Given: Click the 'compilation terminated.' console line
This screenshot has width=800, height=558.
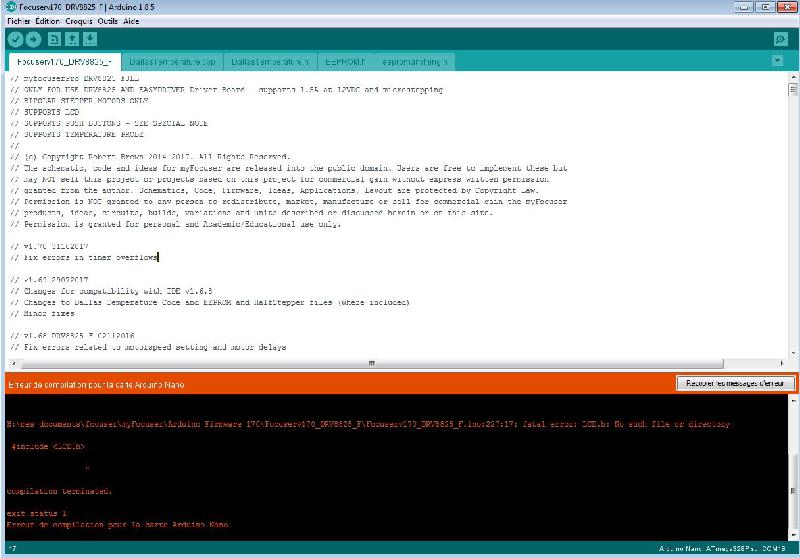Looking at the screenshot, I should coord(59,491).
